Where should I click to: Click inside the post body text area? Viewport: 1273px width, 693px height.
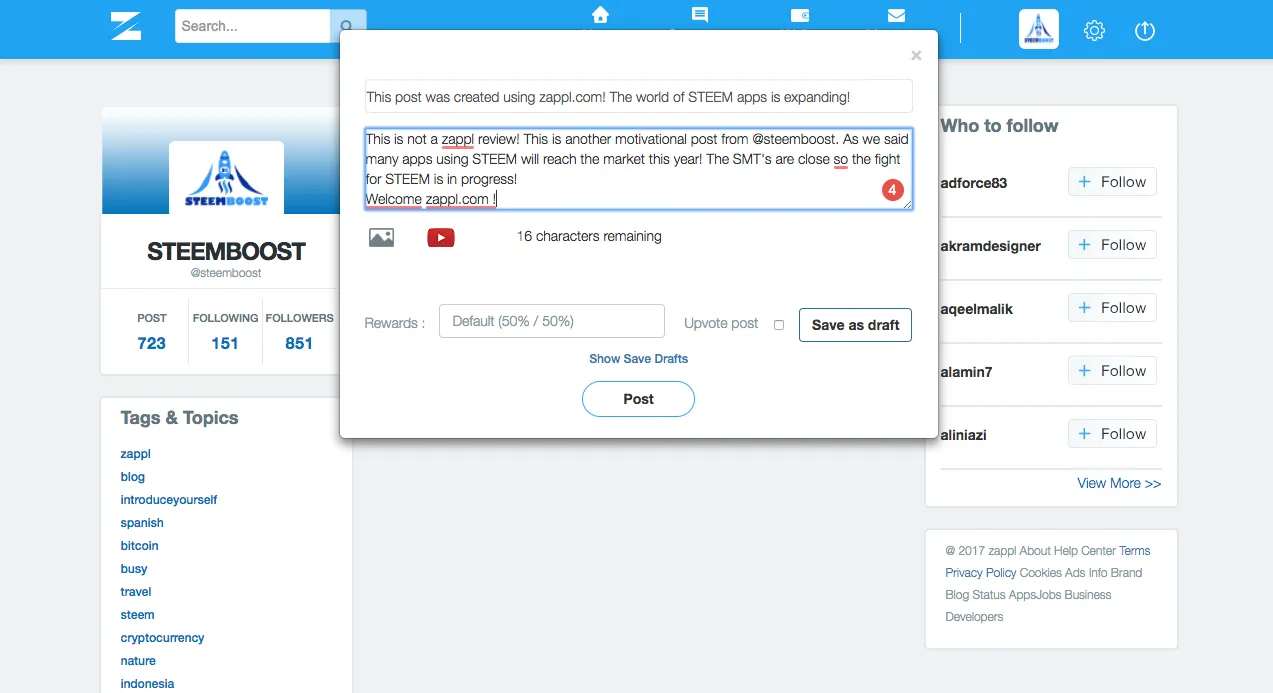638,168
